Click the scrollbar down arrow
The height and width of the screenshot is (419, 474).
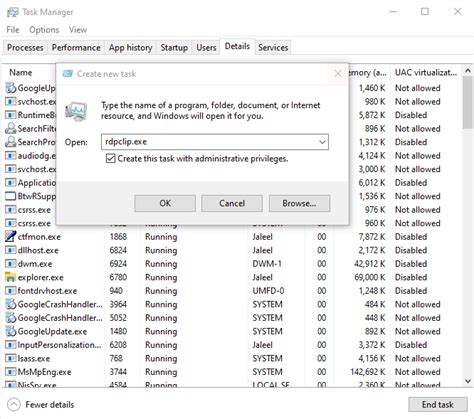pos(468,381)
